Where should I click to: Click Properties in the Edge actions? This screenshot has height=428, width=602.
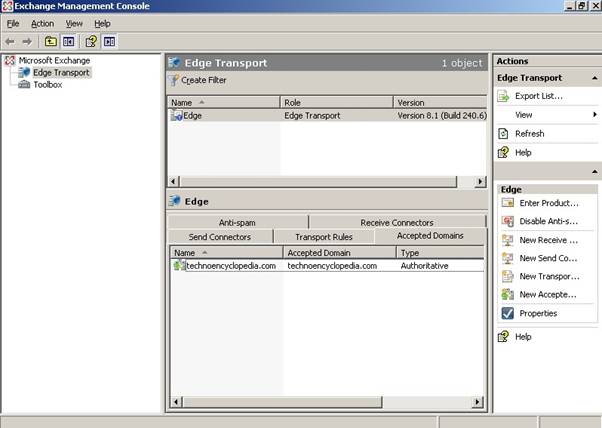click(538, 313)
